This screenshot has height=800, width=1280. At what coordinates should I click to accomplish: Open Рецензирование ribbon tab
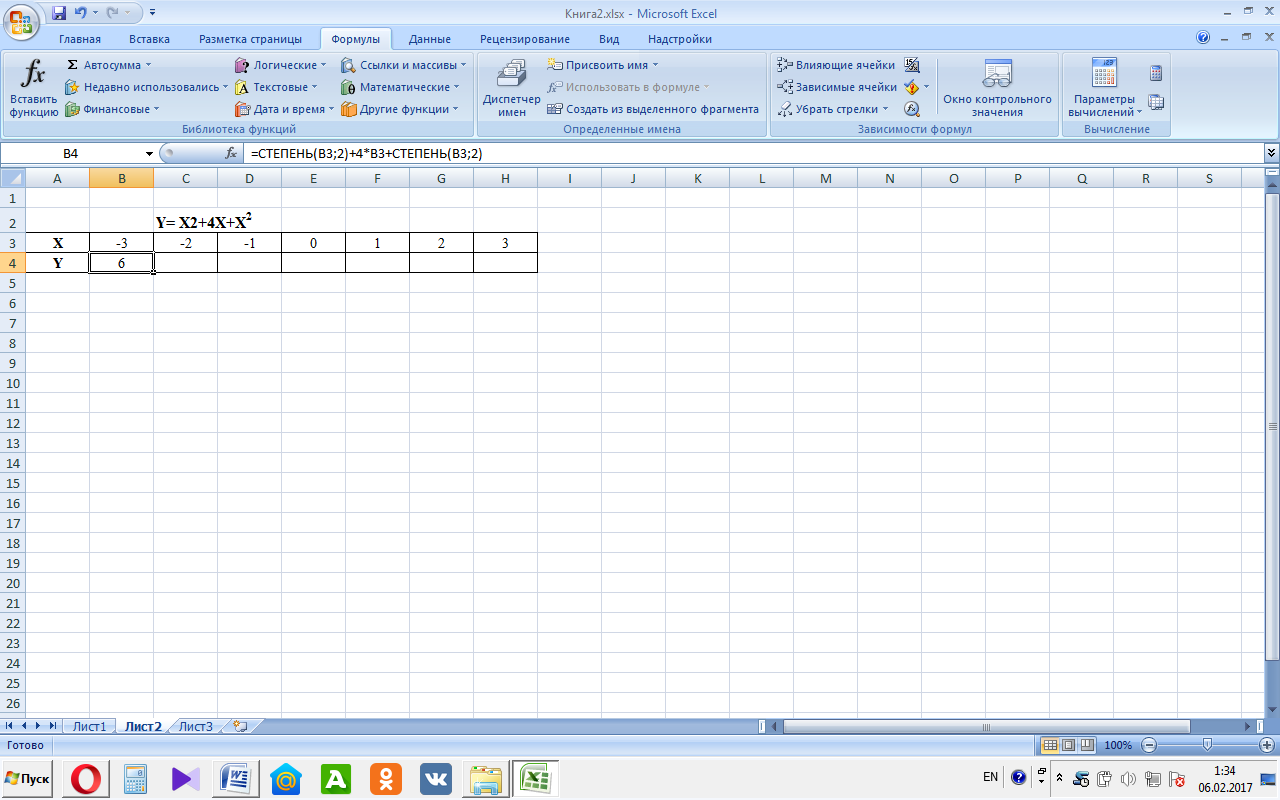(x=525, y=39)
